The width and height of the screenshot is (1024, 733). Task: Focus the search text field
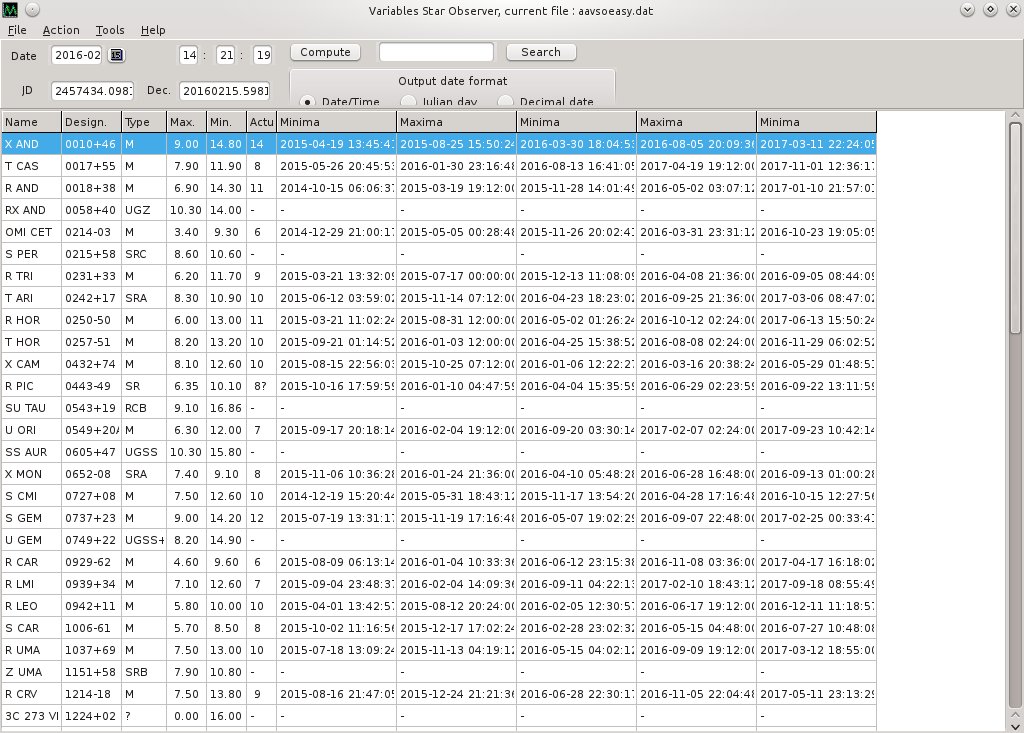click(436, 52)
